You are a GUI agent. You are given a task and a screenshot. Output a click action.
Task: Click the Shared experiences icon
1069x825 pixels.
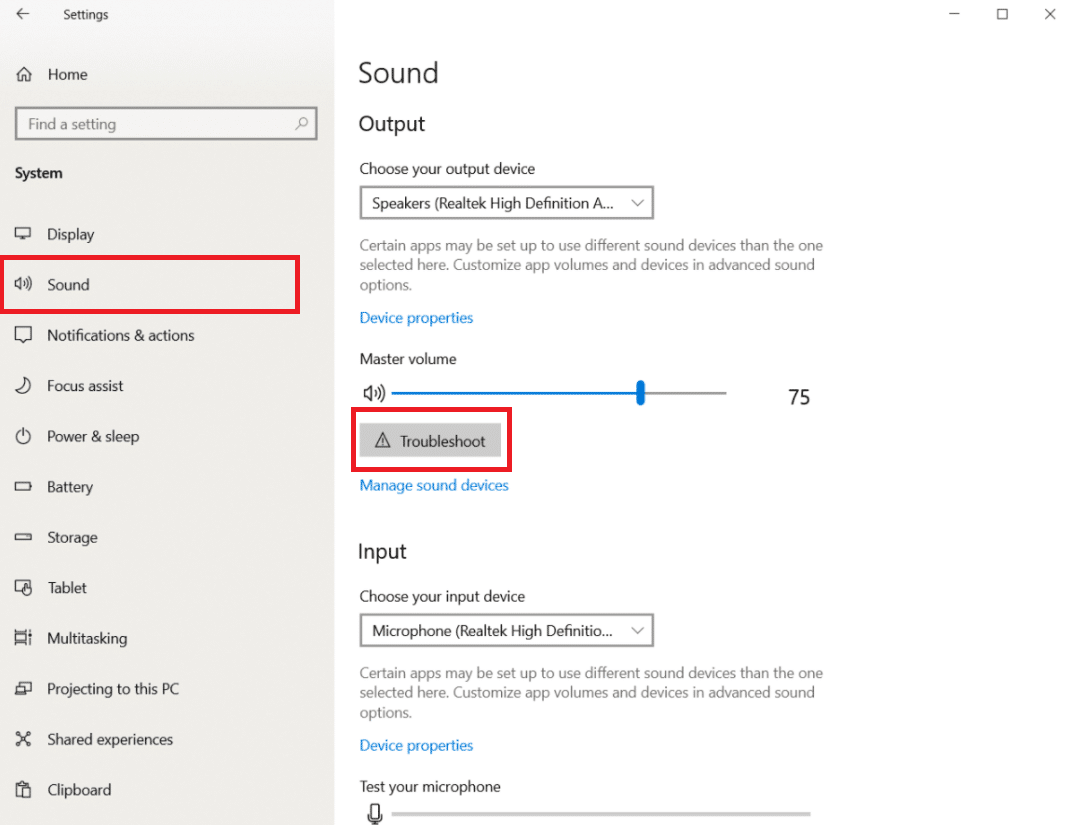[23, 738]
